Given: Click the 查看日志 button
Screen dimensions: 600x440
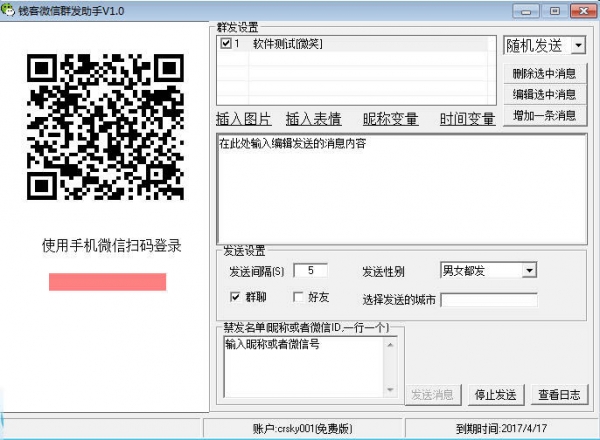Looking at the screenshot, I should [559, 394].
